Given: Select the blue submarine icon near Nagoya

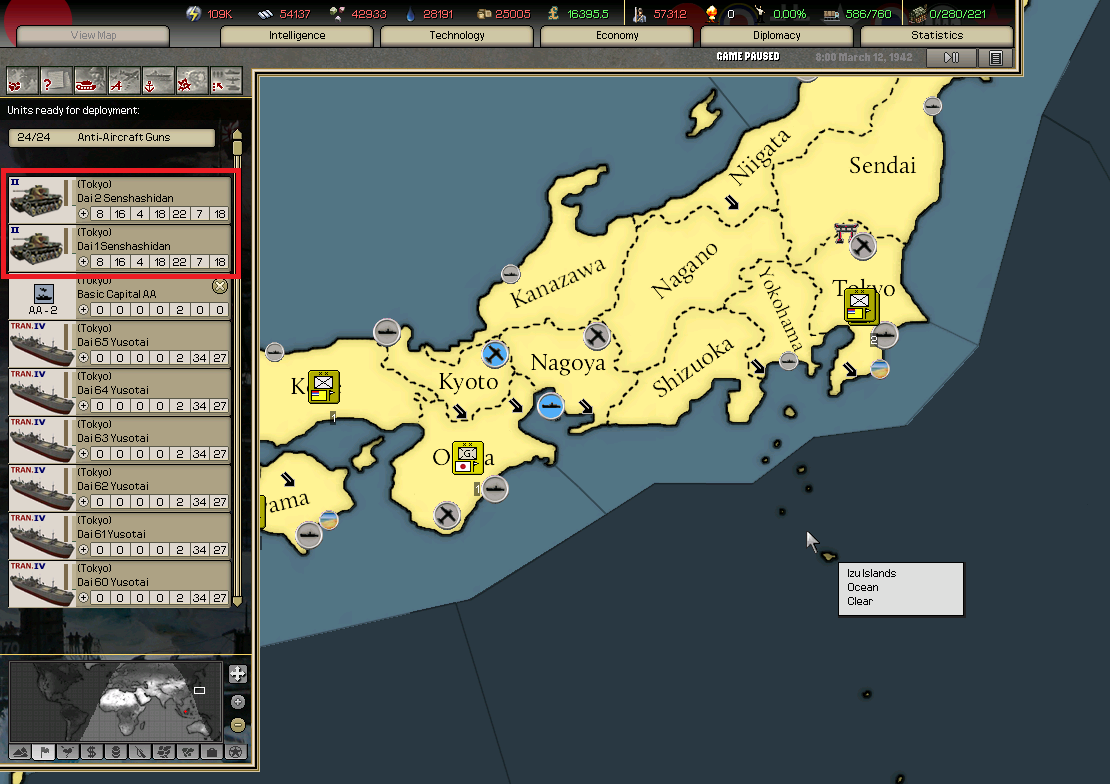Looking at the screenshot, I should click(x=551, y=406).
